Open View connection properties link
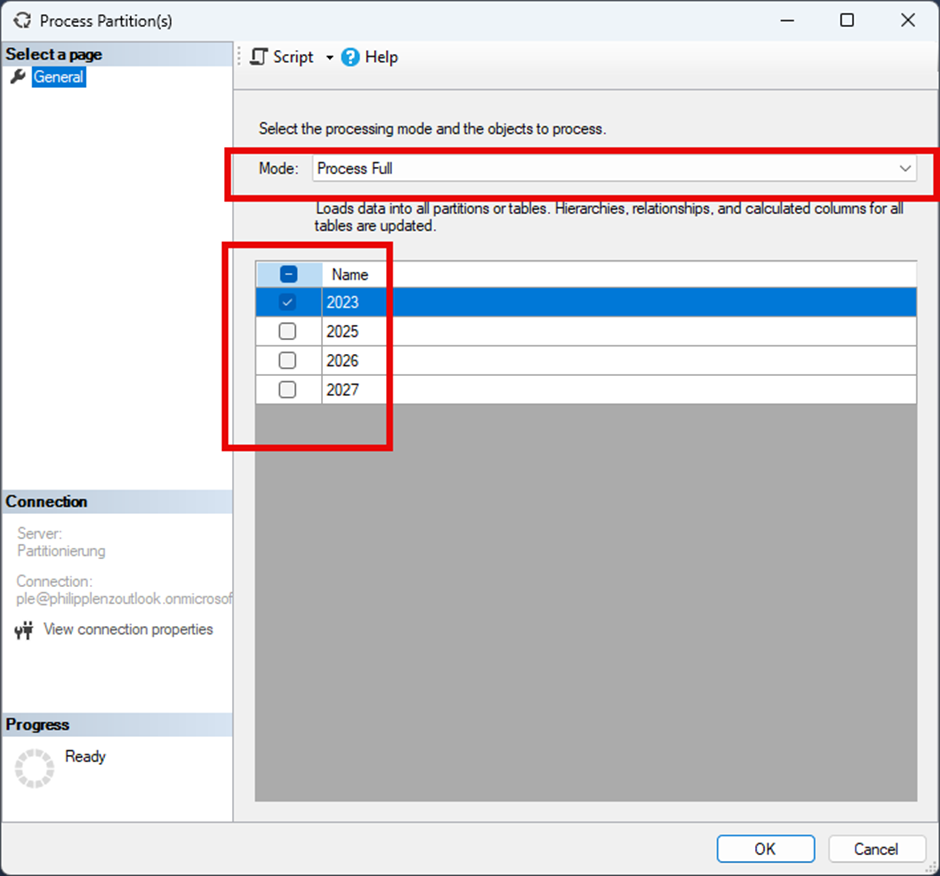Viewport: 940px width, 876px height. click(128, 629)
